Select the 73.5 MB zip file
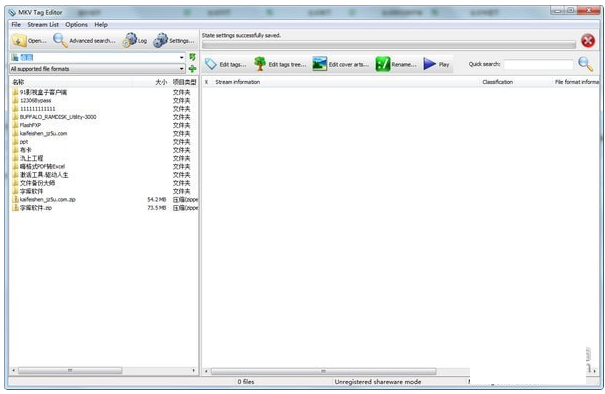 click(35, 208)
